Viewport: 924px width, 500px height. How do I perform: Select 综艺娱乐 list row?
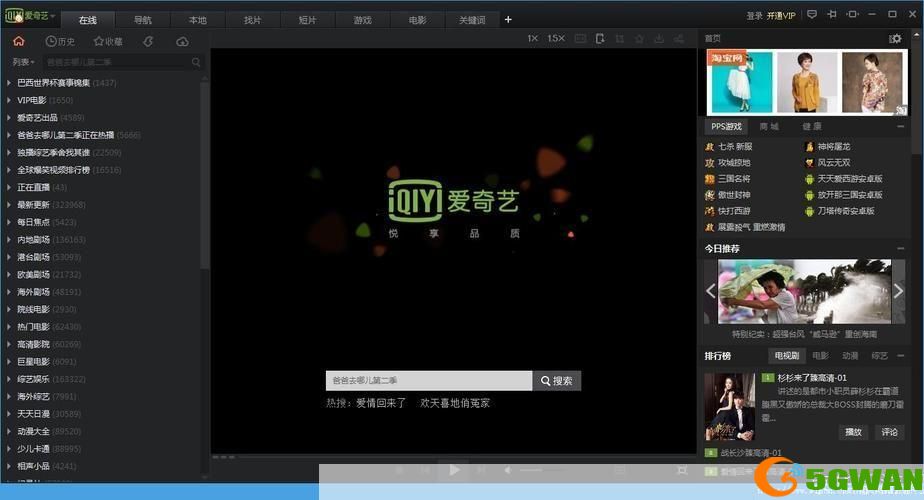(x=103, y=379)
